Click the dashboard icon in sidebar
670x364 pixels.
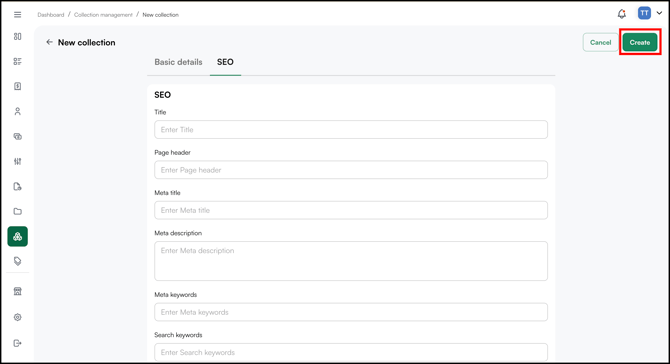point(18,36)
